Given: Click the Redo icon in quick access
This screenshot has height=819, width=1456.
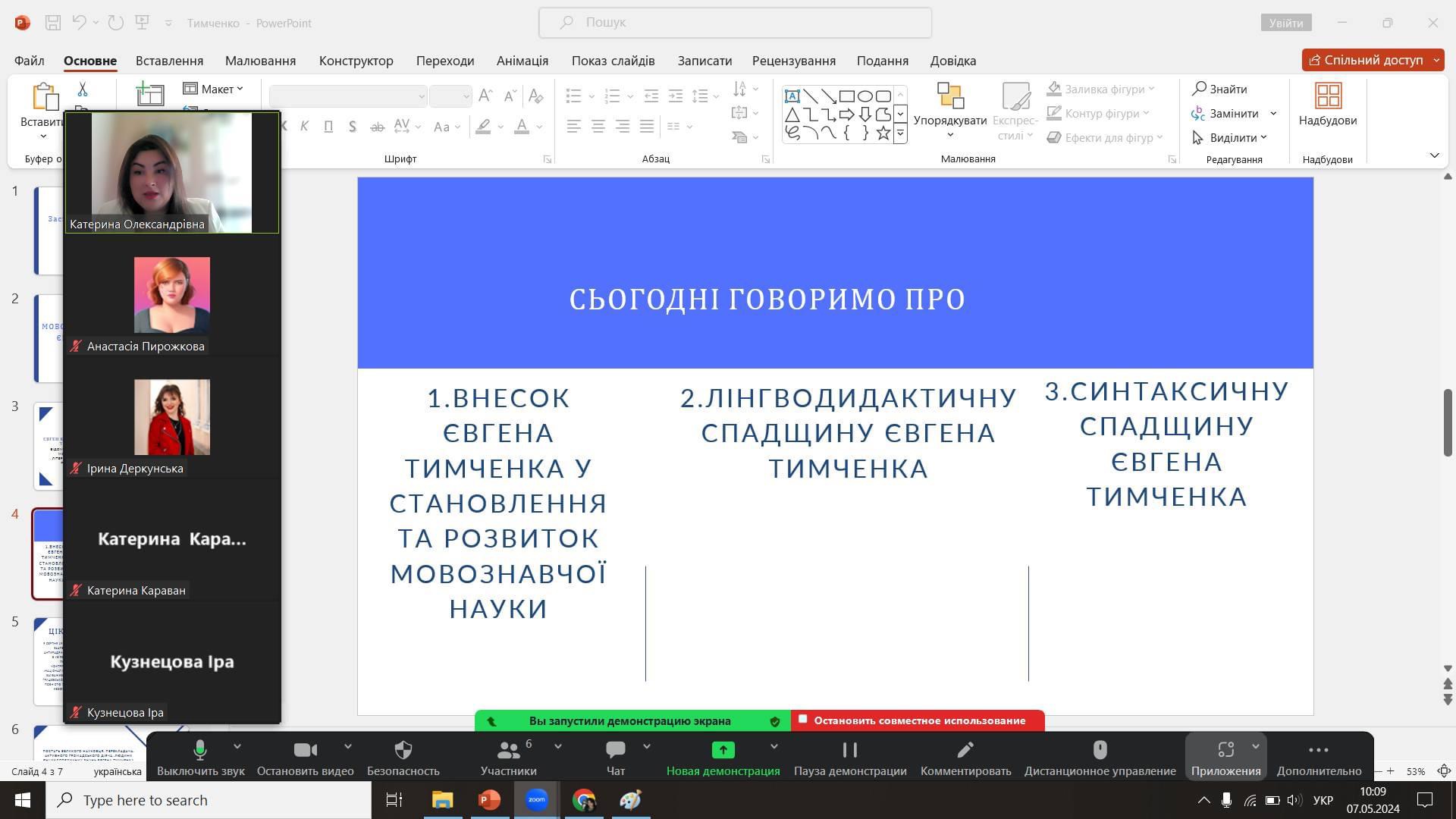Looking at the screenshot, I should tap(115, 23).
